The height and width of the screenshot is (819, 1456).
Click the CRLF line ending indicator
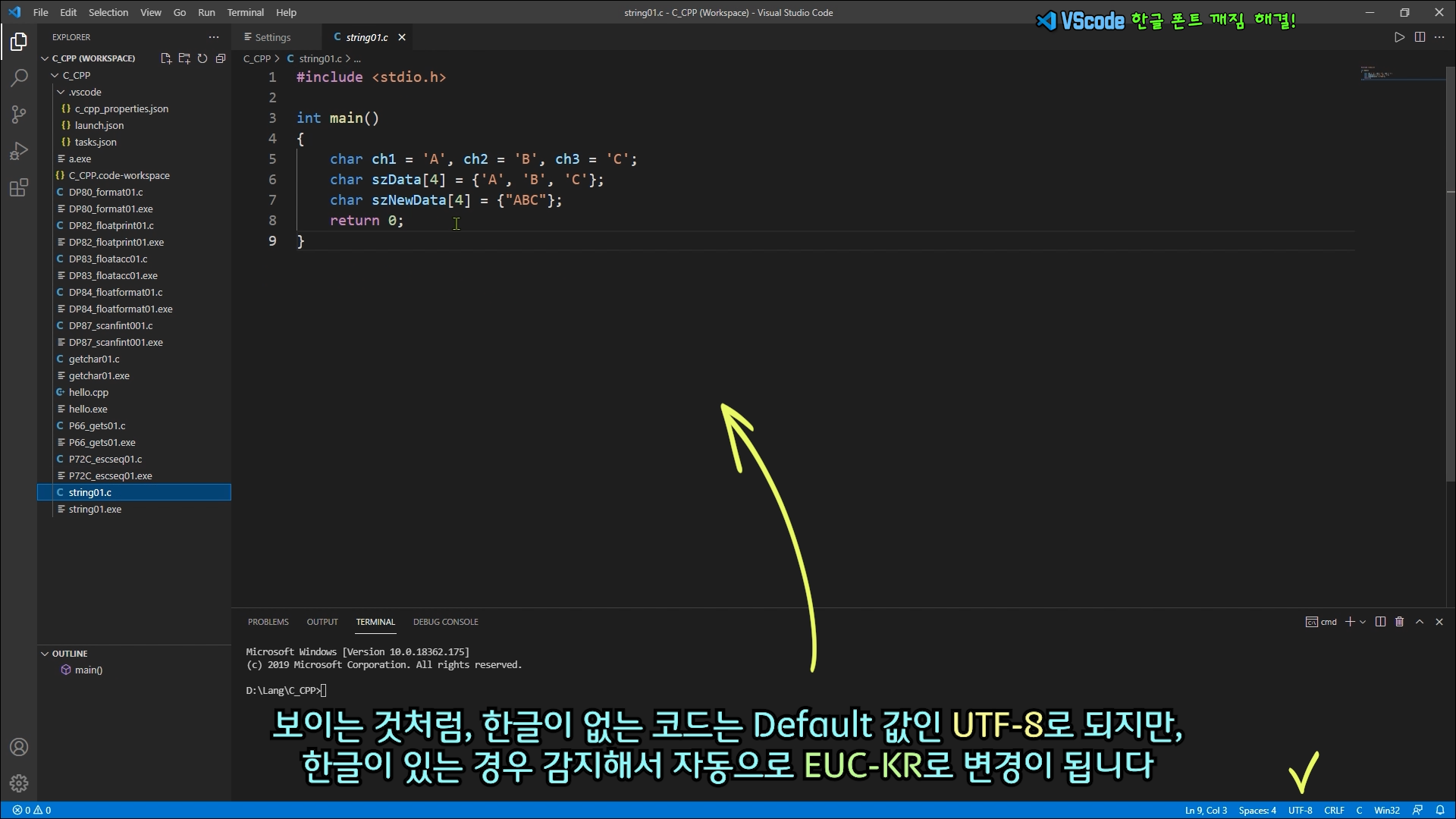[x=1334, y=810]
